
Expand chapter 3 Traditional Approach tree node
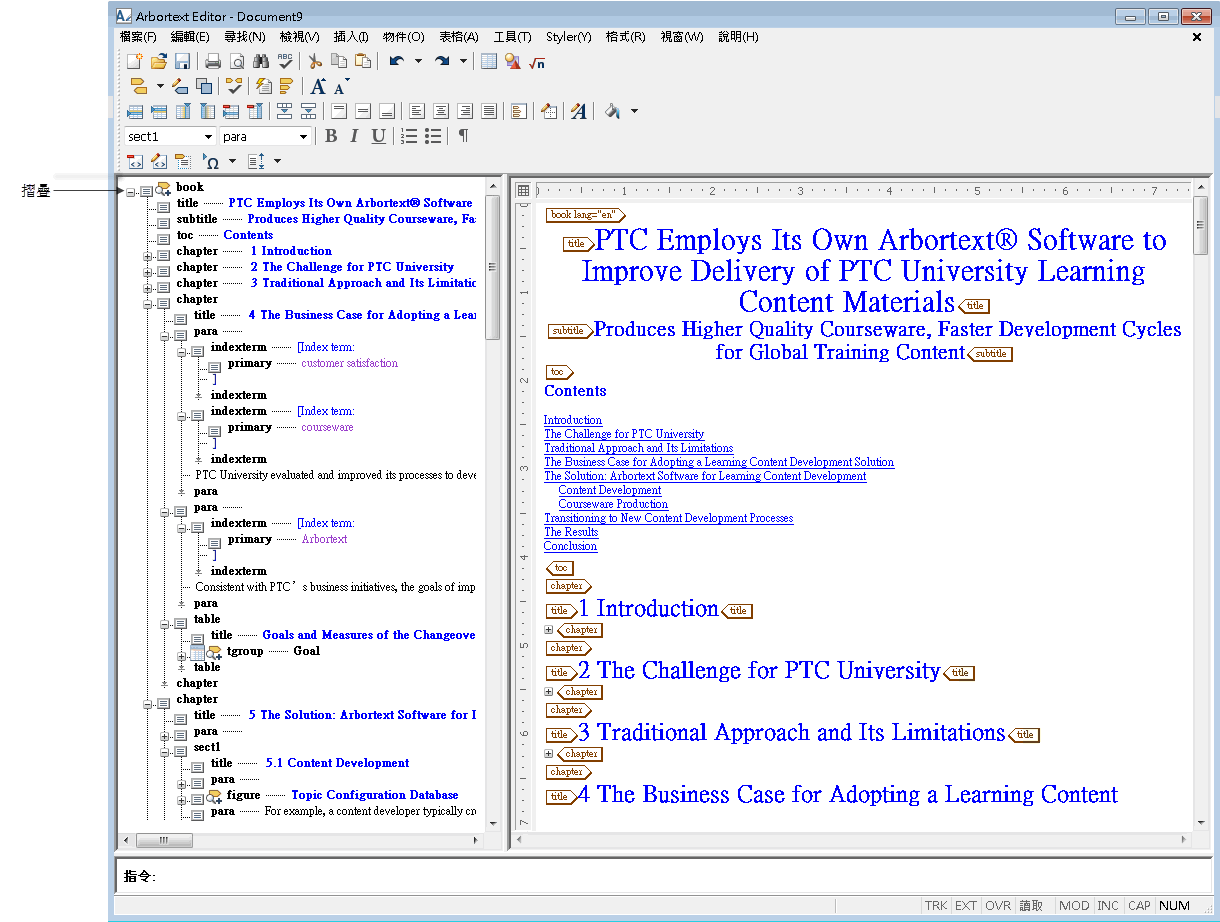click(x=148, y=287)
